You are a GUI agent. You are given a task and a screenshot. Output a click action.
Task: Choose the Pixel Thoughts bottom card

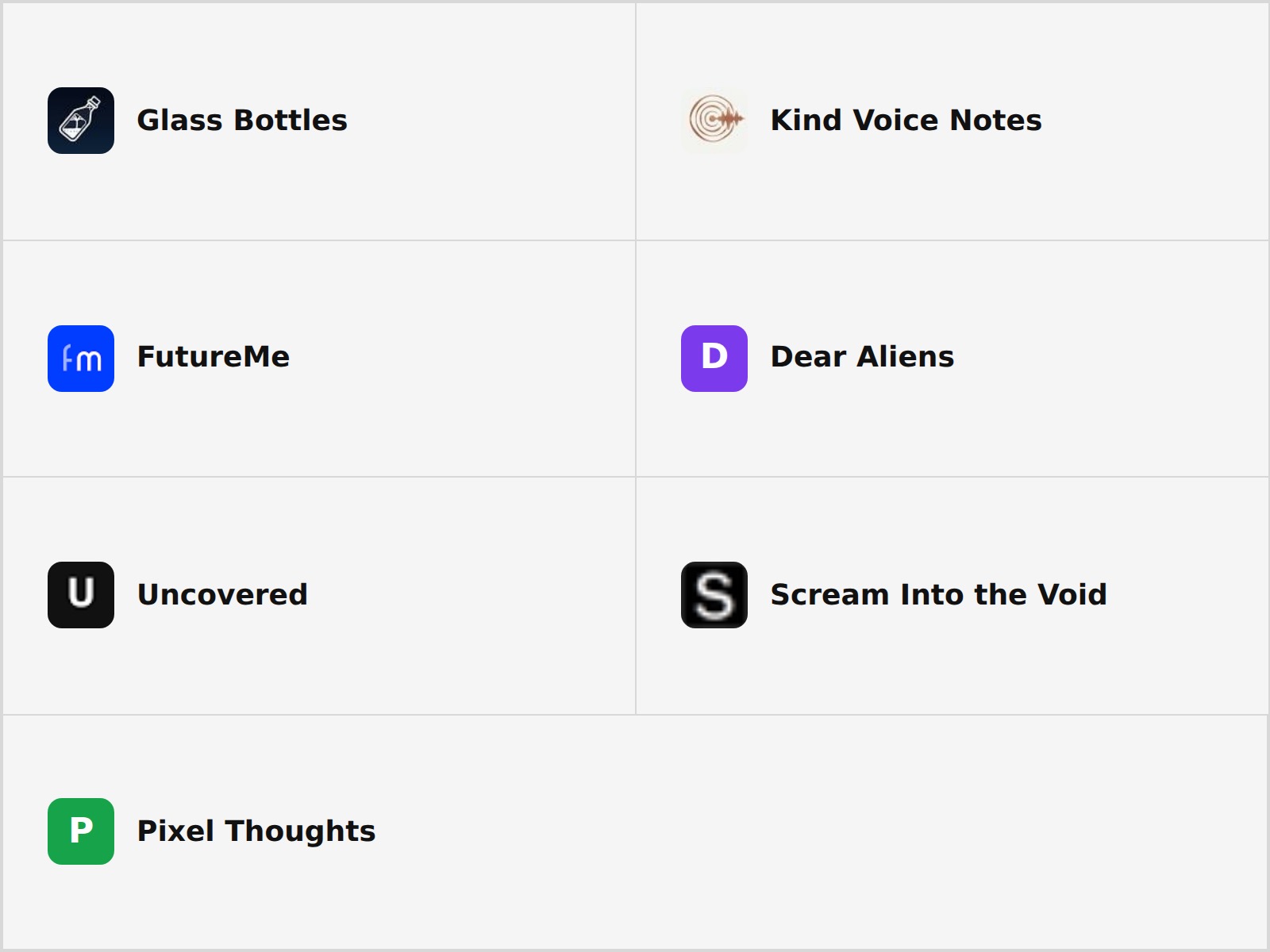pos(635,832)
